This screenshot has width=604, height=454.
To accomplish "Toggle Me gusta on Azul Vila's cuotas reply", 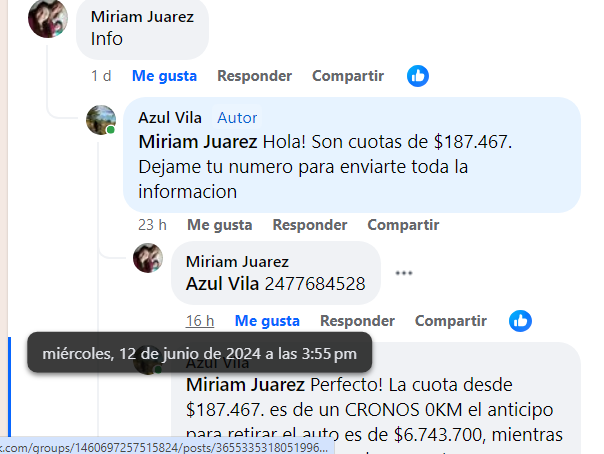I will pyautogui.click(x=220, y=225).
